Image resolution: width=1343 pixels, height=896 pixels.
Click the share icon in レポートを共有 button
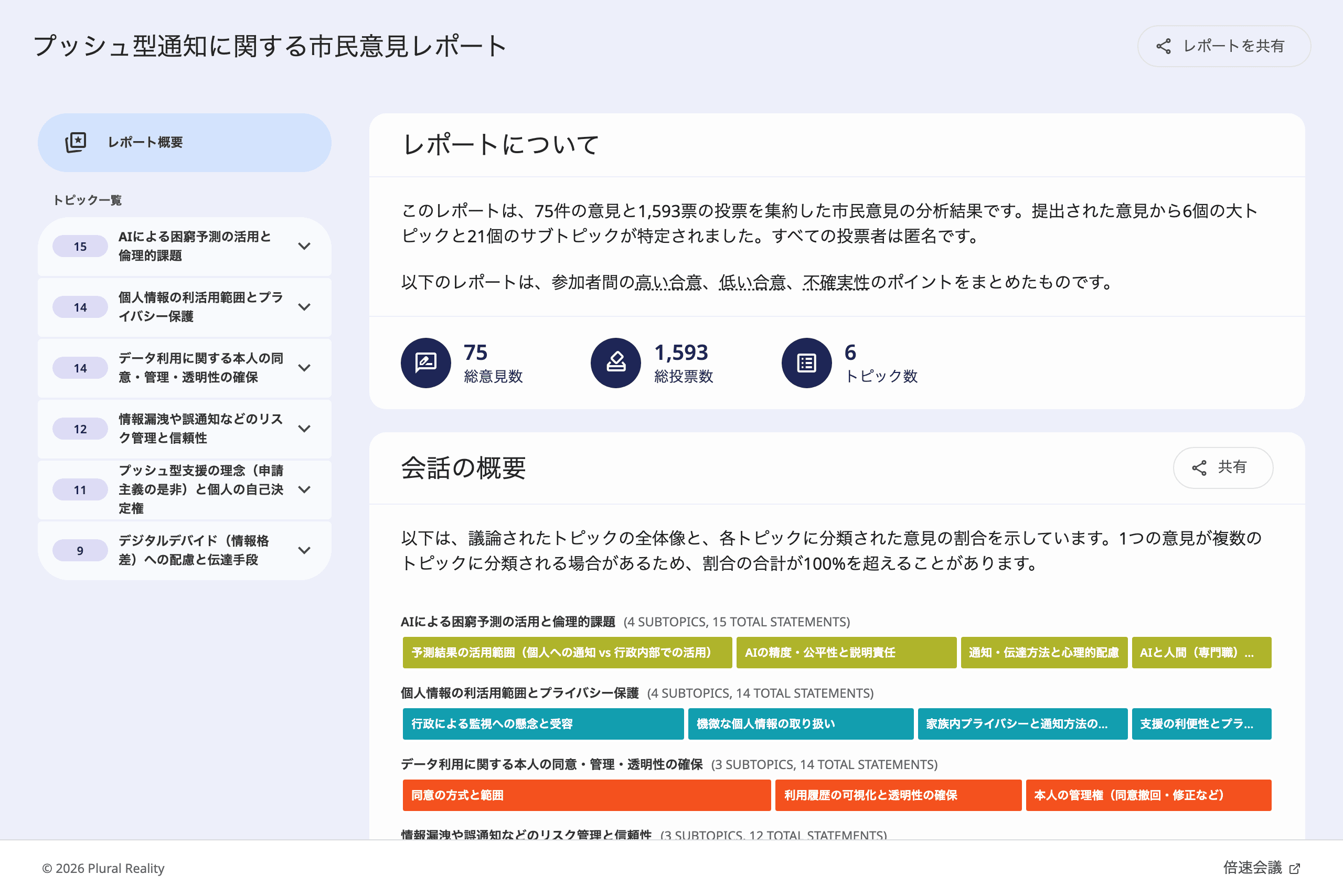[x=1164, y=46]
